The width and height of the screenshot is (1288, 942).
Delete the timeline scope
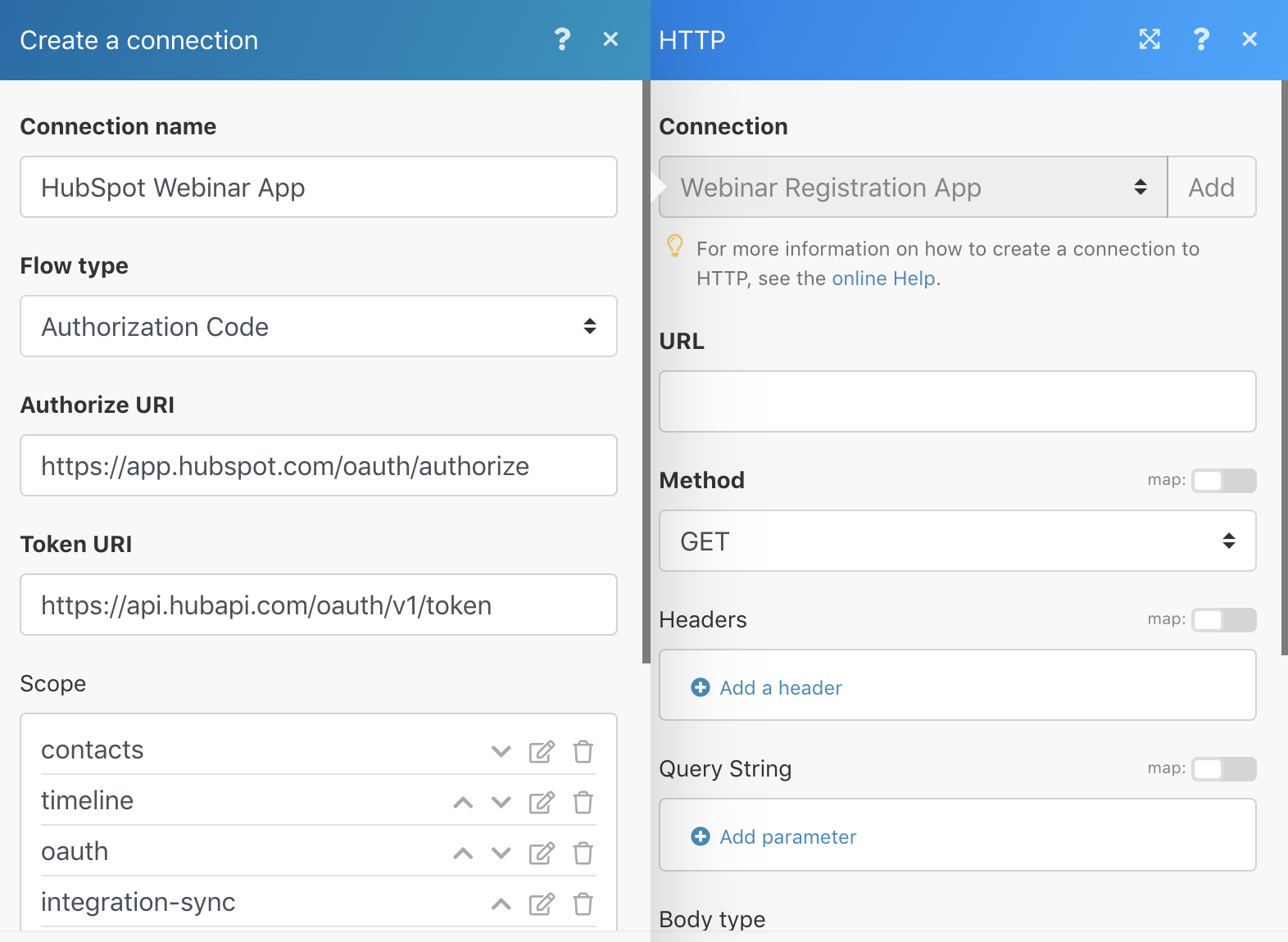tap(583, 802)
